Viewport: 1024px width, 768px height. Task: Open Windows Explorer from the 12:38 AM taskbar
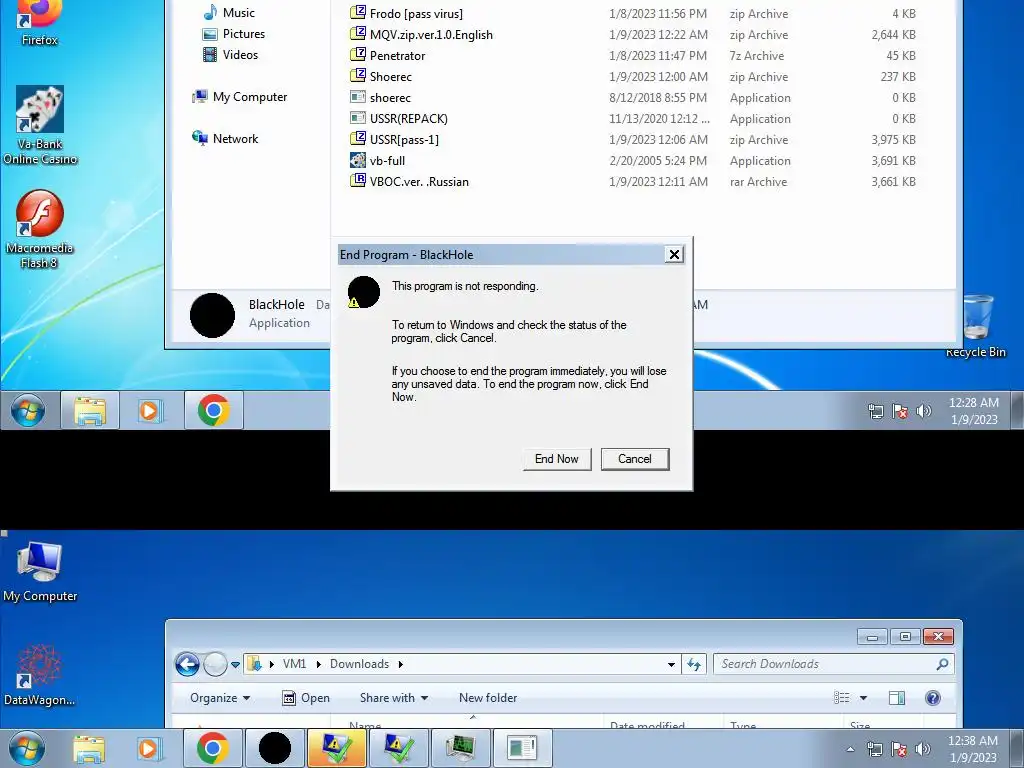89,748
